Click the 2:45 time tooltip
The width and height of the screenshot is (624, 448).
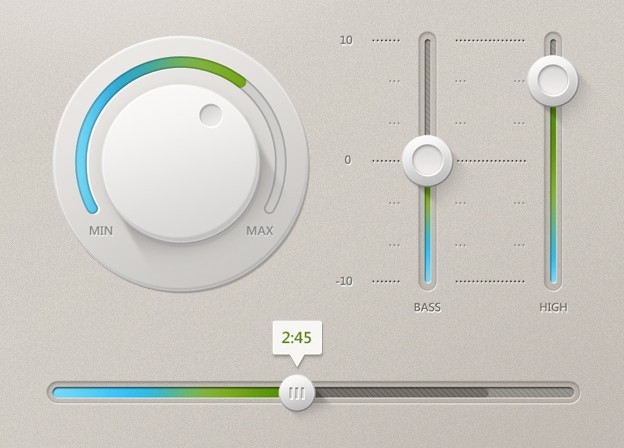(x=297, y=338)
